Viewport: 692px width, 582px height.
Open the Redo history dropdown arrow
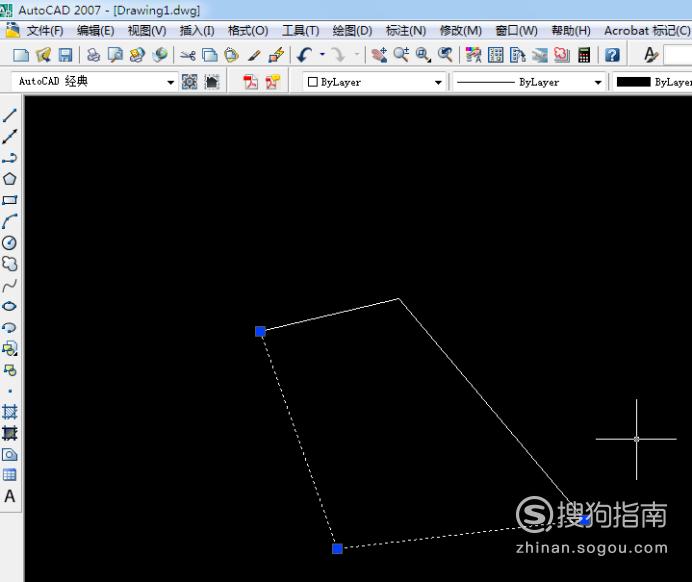point(357,55)
